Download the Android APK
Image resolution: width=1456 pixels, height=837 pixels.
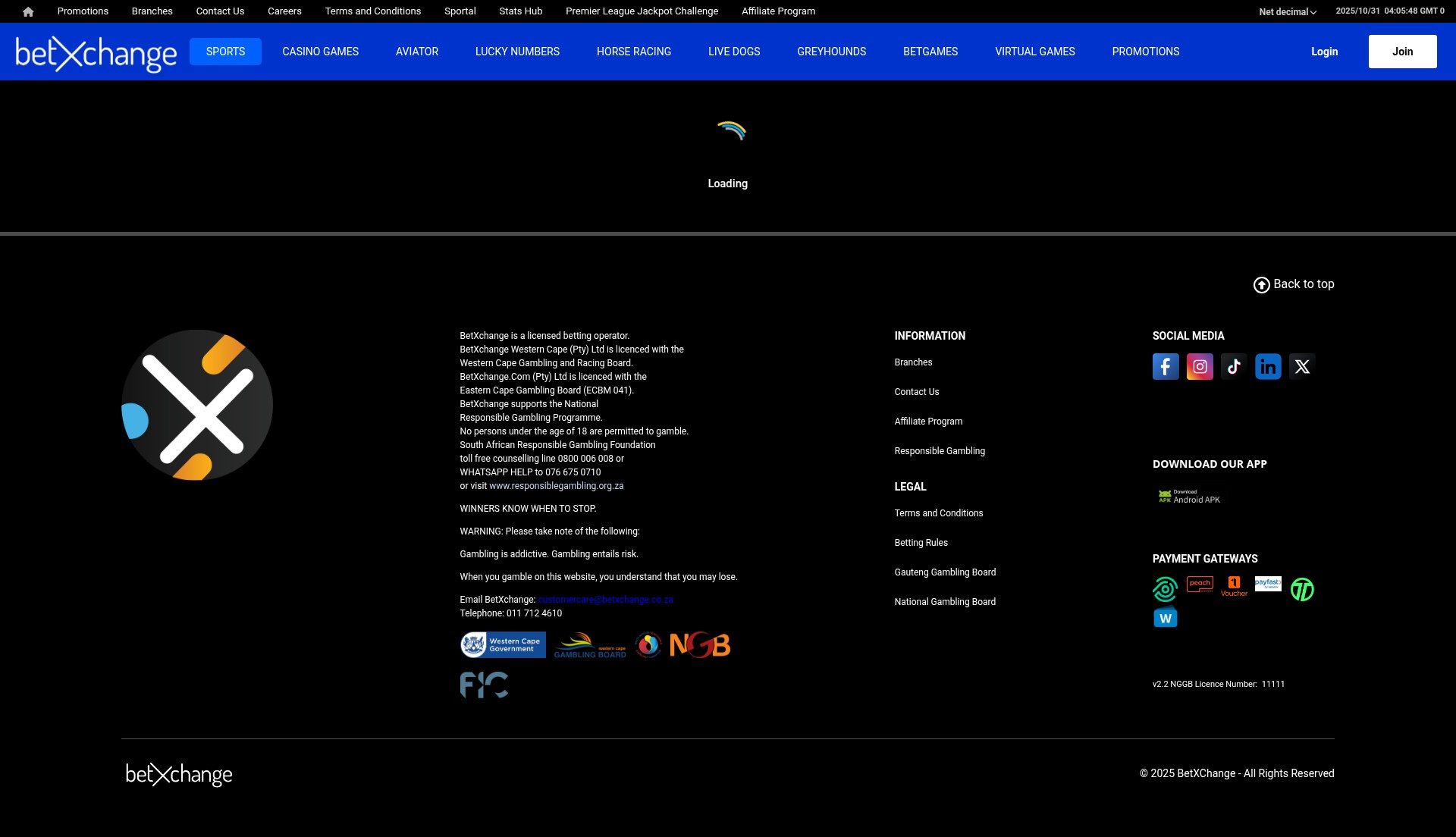pyautogui.click(x=1189, y=497)
